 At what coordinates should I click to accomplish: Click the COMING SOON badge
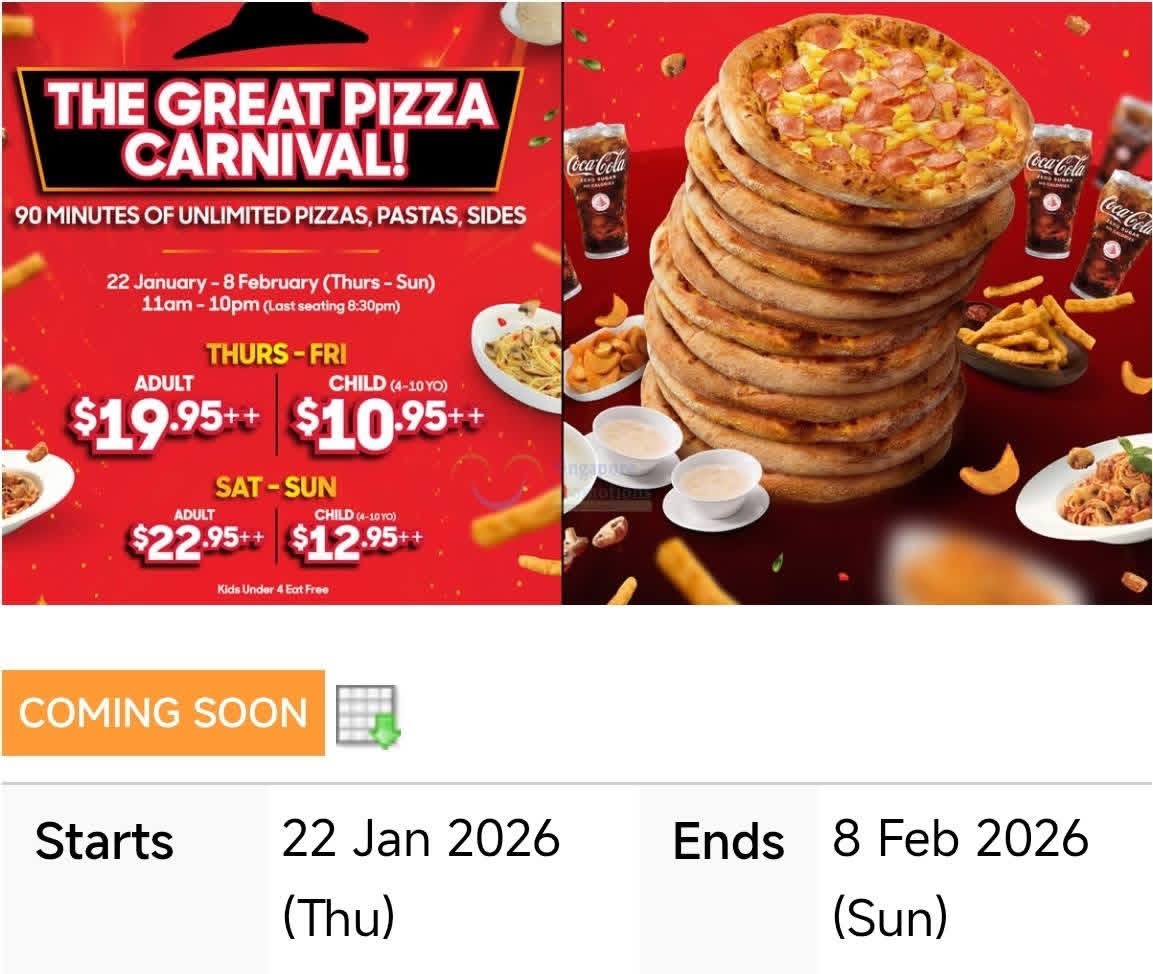point(163,712)
